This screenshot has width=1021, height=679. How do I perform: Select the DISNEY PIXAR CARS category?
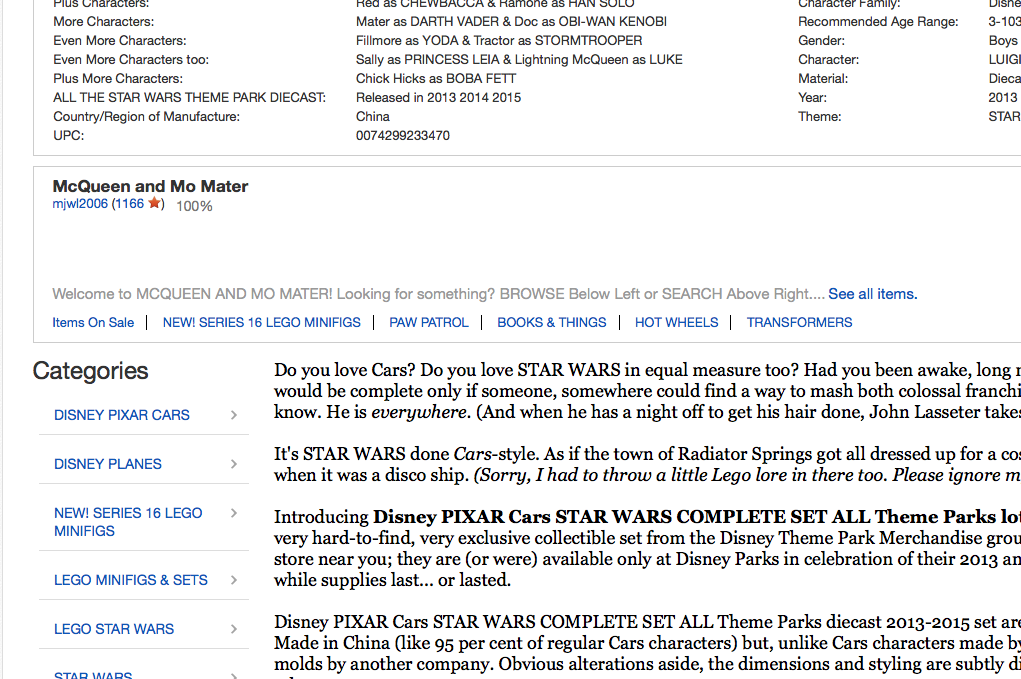pyautogui.click(x=122, y=415)
